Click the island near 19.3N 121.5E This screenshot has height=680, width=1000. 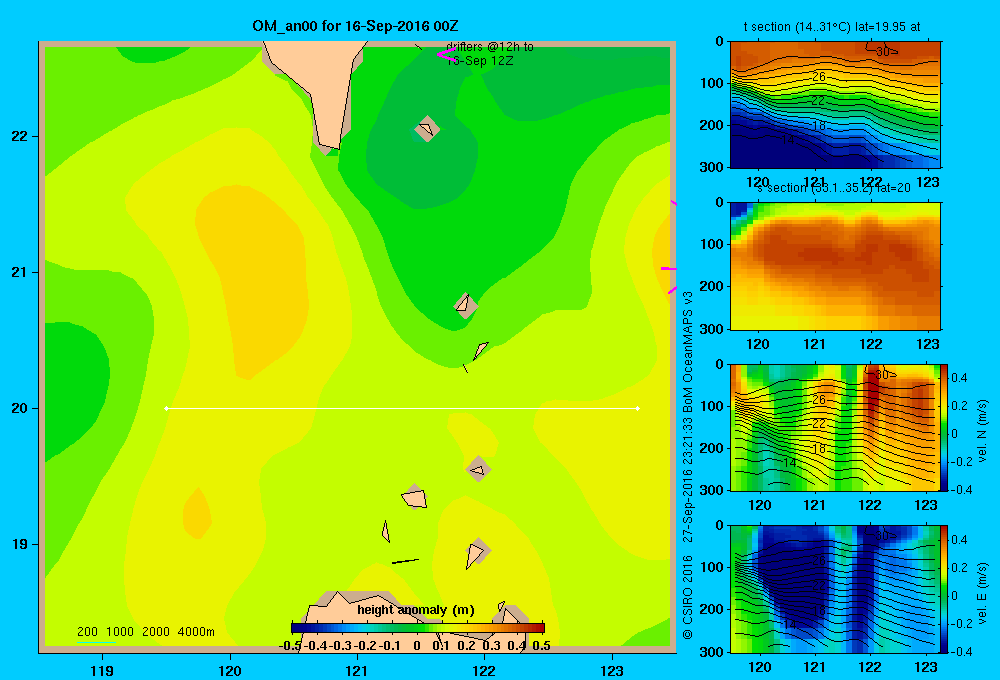[415, 497]
